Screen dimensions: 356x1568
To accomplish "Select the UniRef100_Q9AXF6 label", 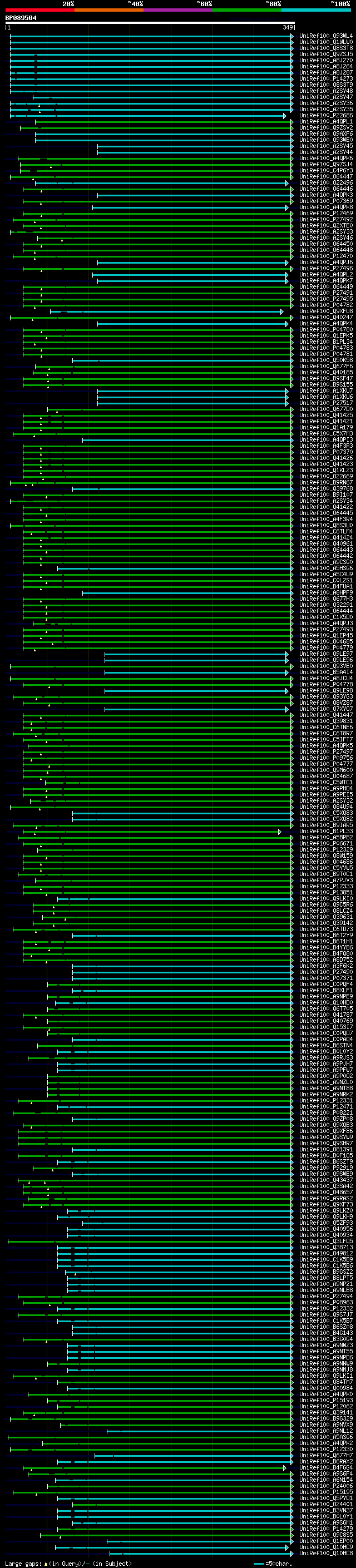I will coord(325,133).
